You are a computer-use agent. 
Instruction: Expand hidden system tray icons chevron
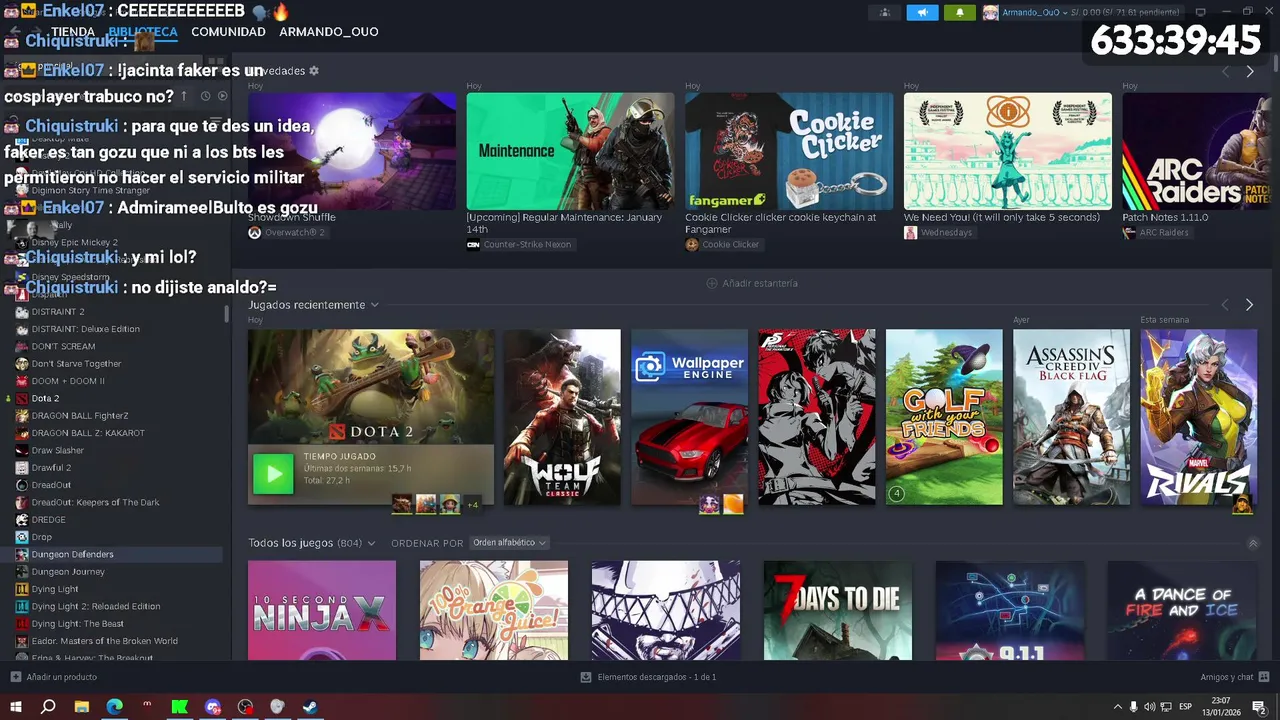click(x=1118, y=707)
